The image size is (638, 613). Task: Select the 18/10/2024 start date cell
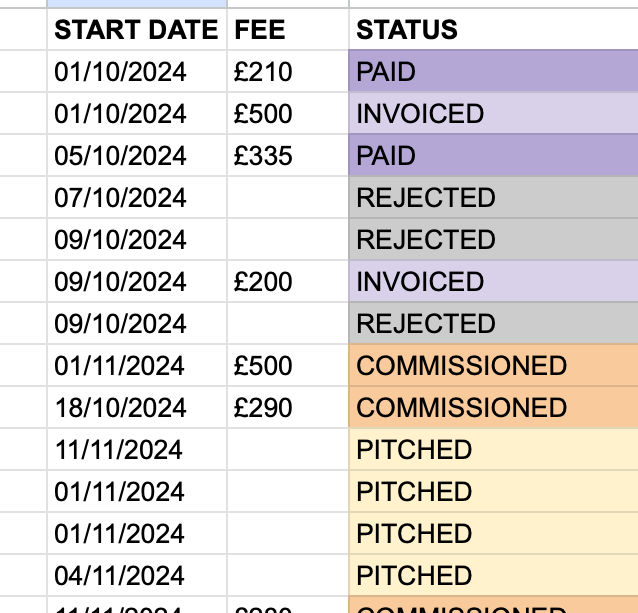[137, 407]
